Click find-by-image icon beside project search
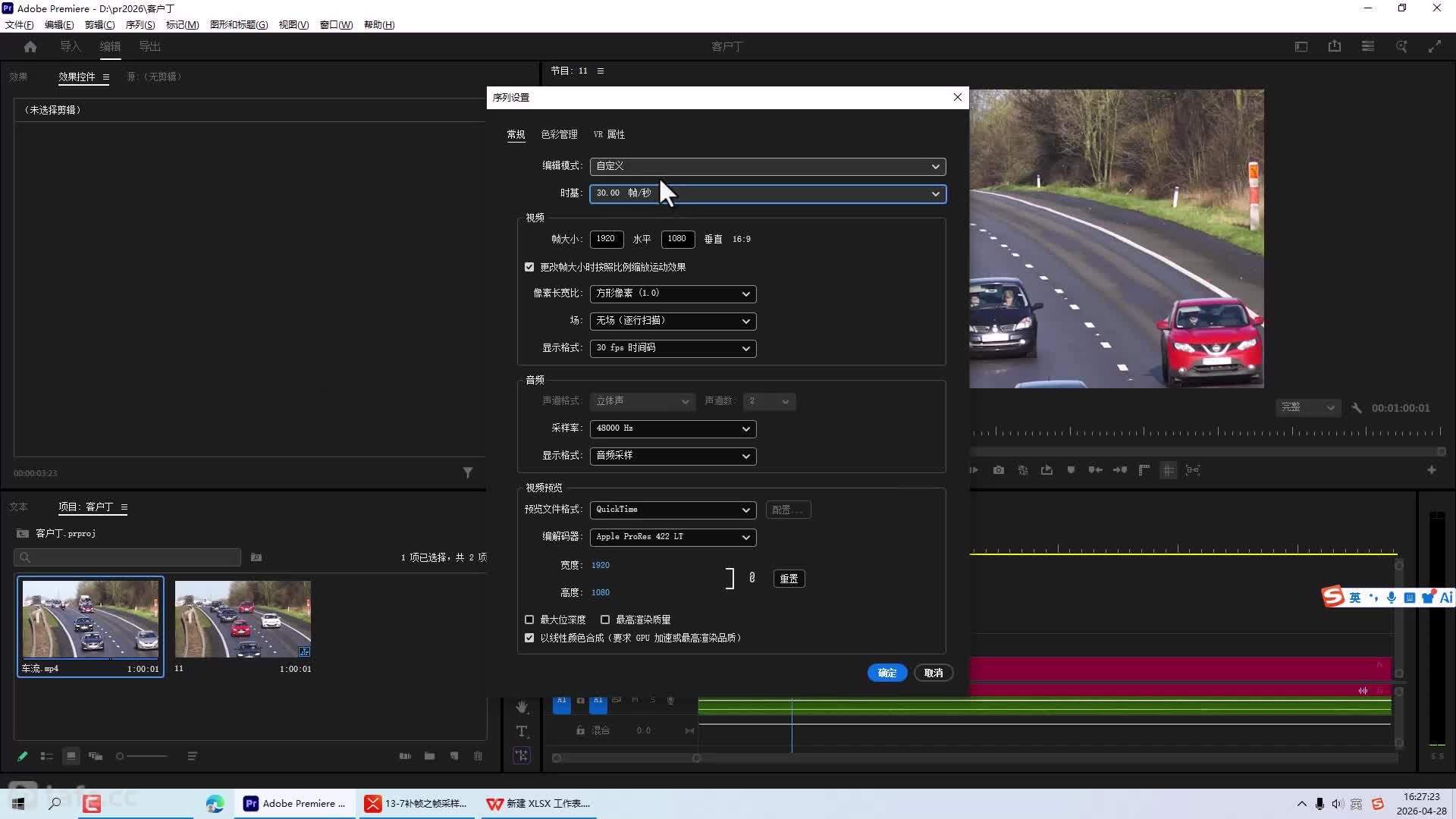 point(256,557)
